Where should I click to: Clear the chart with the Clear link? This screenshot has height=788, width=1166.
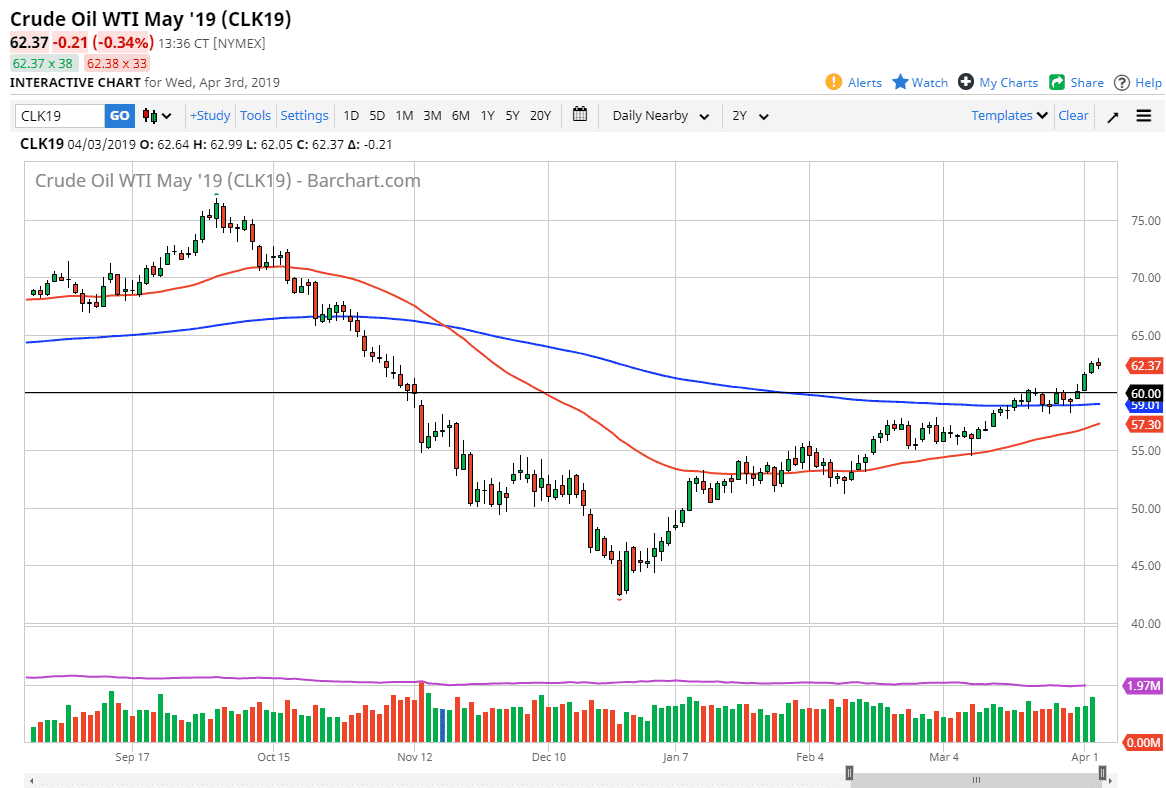click(1073, 115)
